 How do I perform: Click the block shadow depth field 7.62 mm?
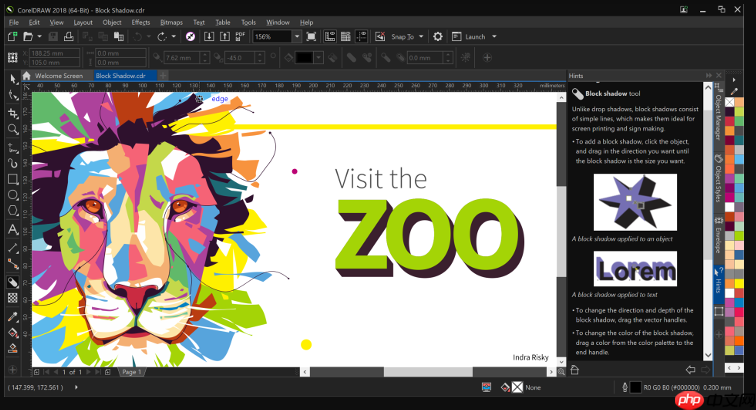click(x=183, y=57)
